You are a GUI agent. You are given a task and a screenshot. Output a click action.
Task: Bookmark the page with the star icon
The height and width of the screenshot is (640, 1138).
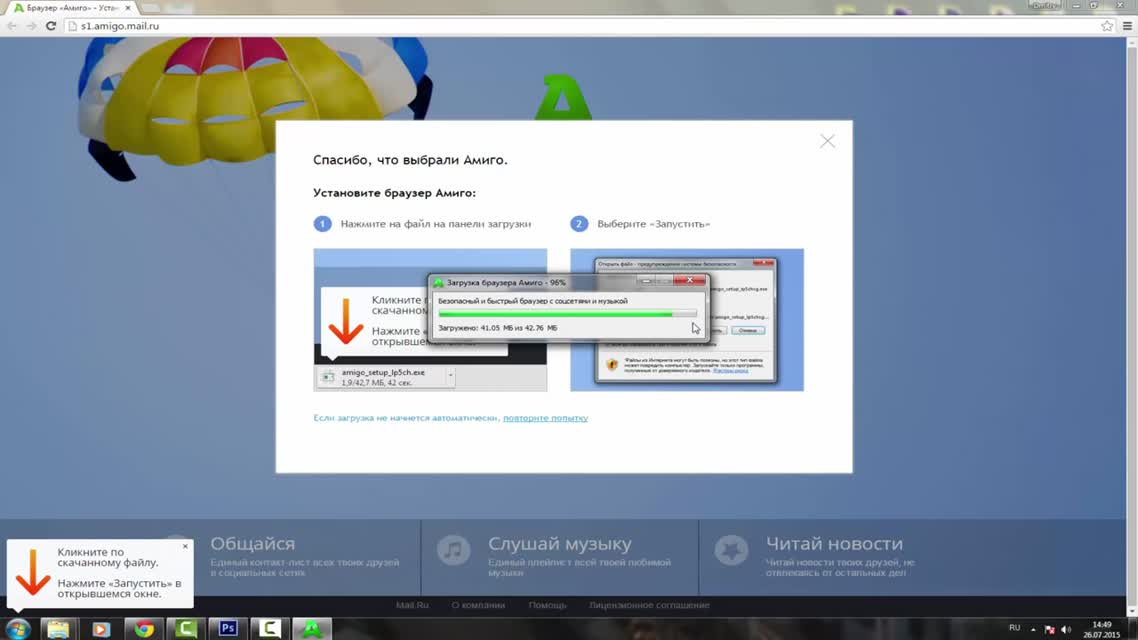(1107, 26)
